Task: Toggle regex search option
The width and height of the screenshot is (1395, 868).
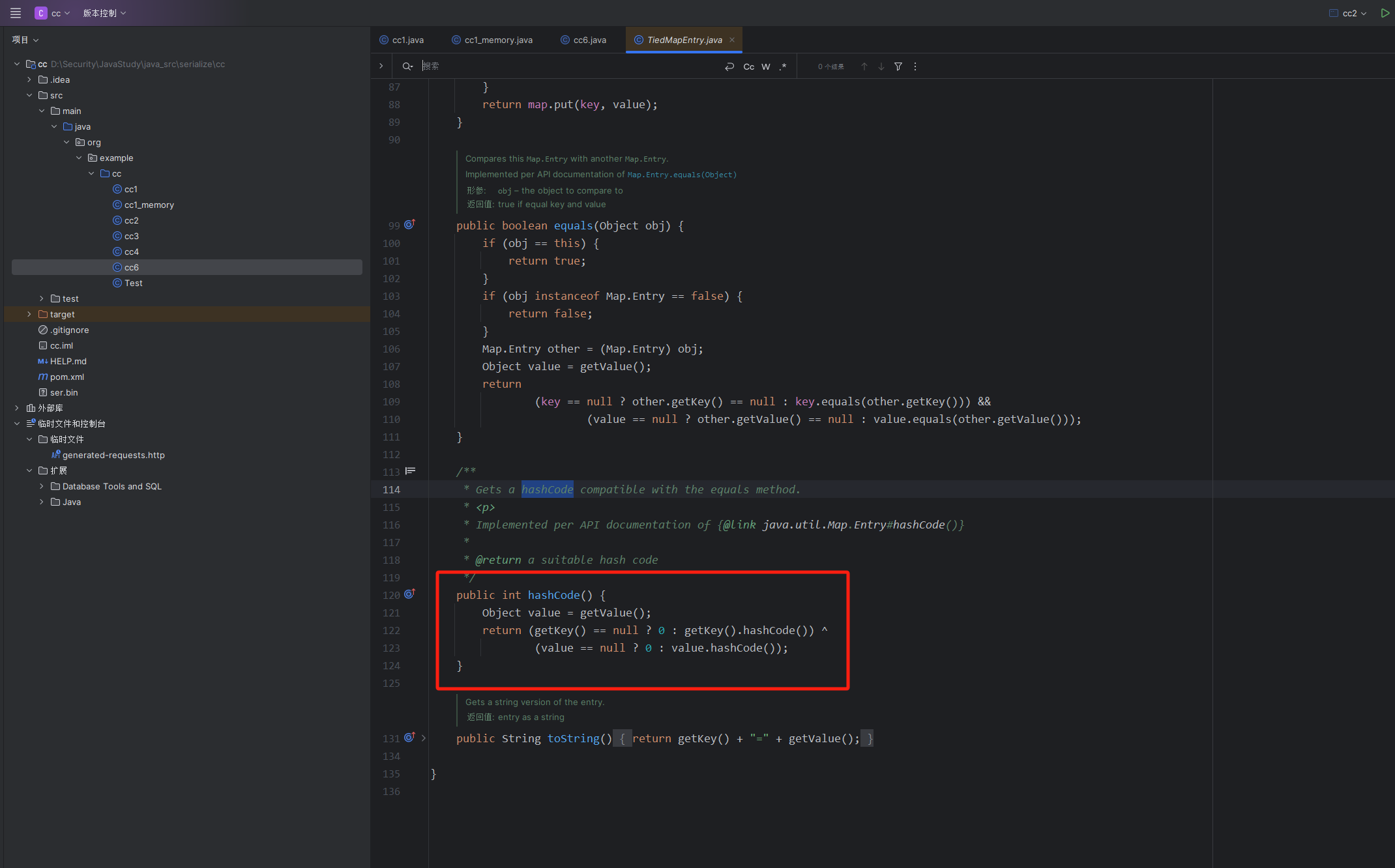Action: 783,66
